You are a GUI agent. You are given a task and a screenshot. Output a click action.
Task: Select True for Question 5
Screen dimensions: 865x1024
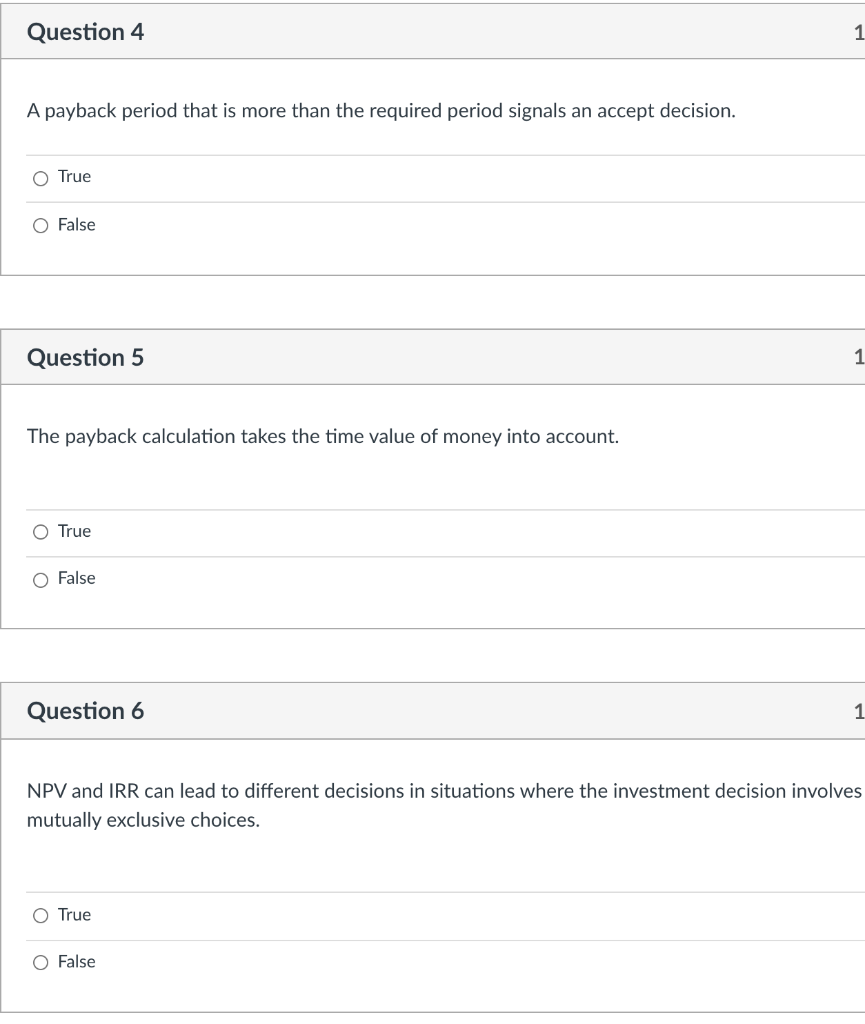pos(40,531)
